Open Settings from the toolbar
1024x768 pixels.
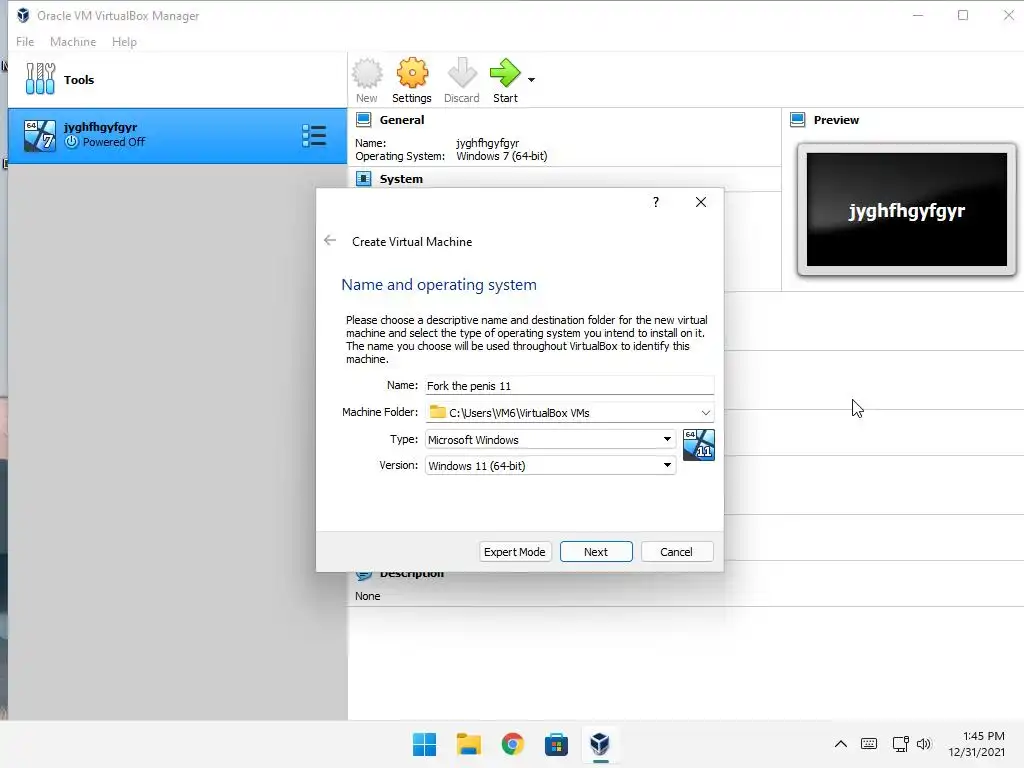(x=411, y=80)
